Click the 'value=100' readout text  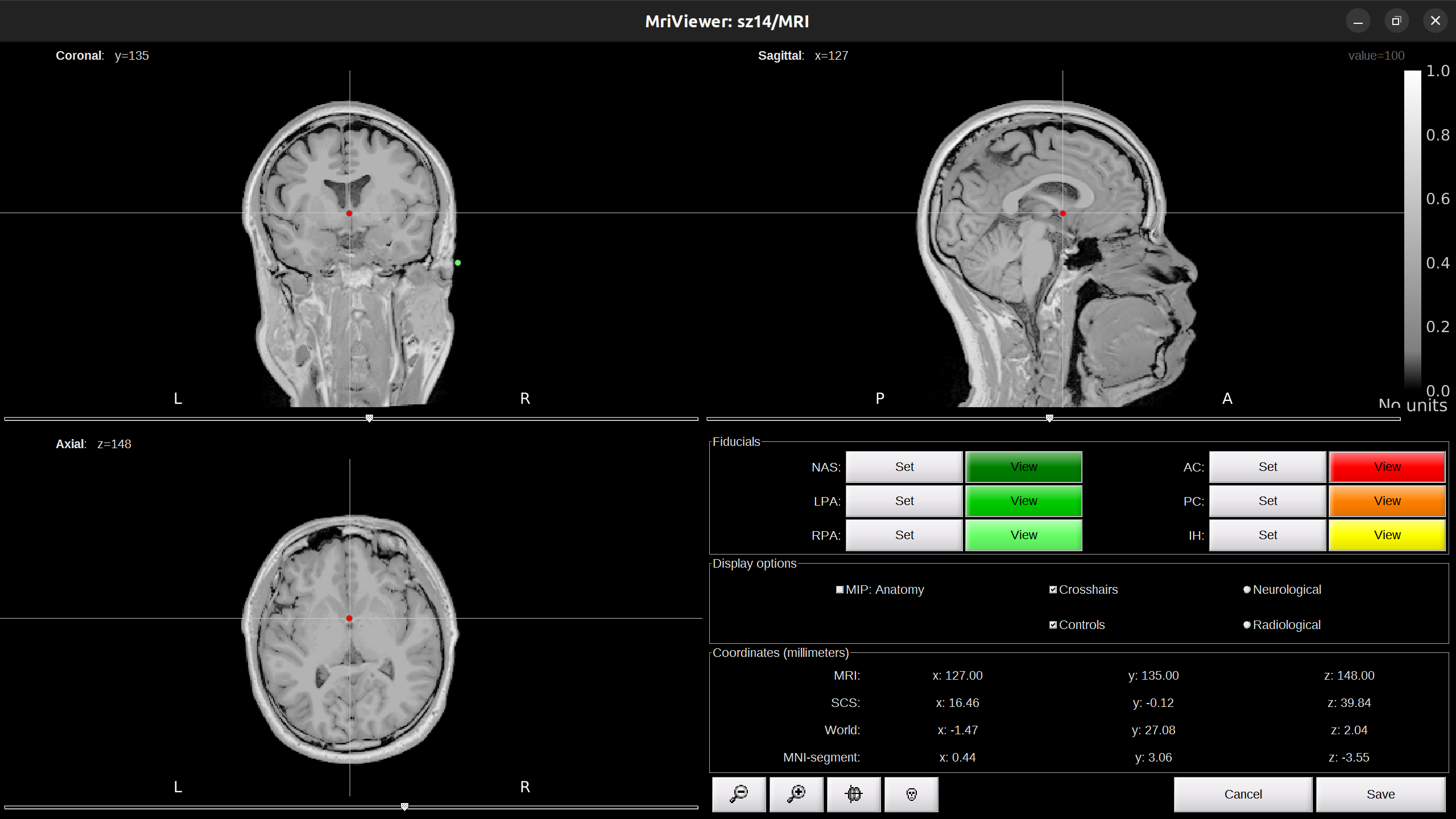tap(1376, 56)
